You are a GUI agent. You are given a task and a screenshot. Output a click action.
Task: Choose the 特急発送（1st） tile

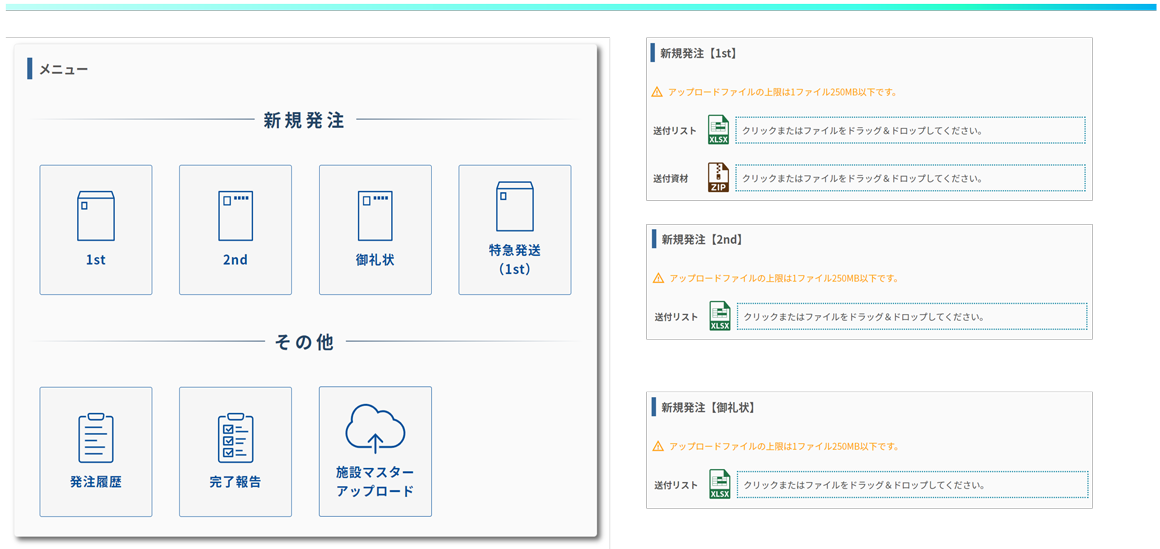[x=514, y=230]
